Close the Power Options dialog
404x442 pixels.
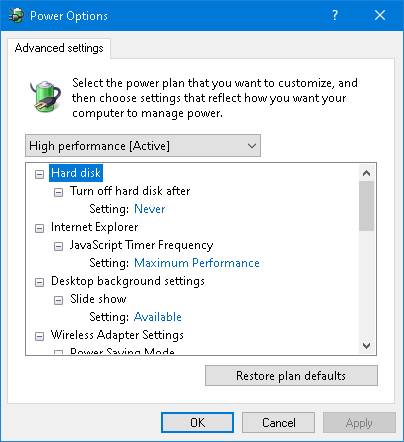tap(380, 15)
